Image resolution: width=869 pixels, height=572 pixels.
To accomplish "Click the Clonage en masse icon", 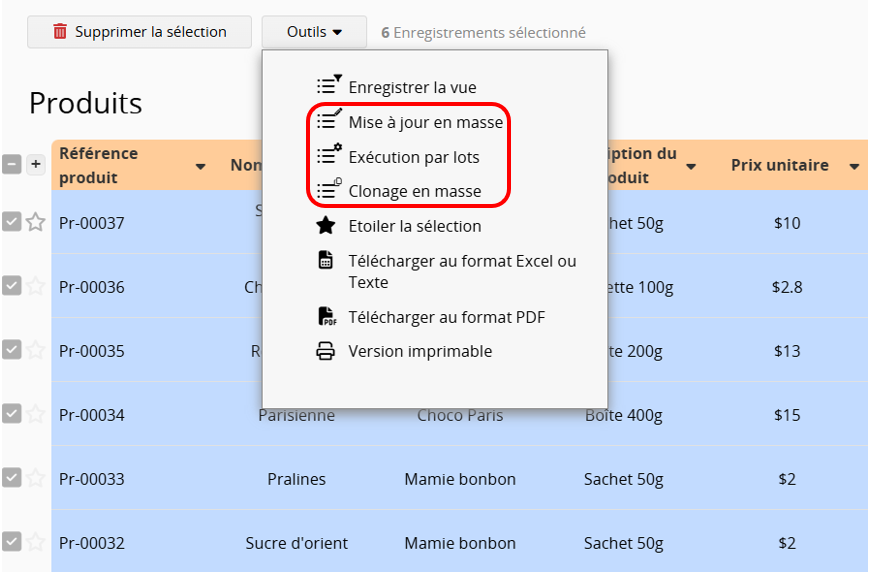I will pos(328,190).
